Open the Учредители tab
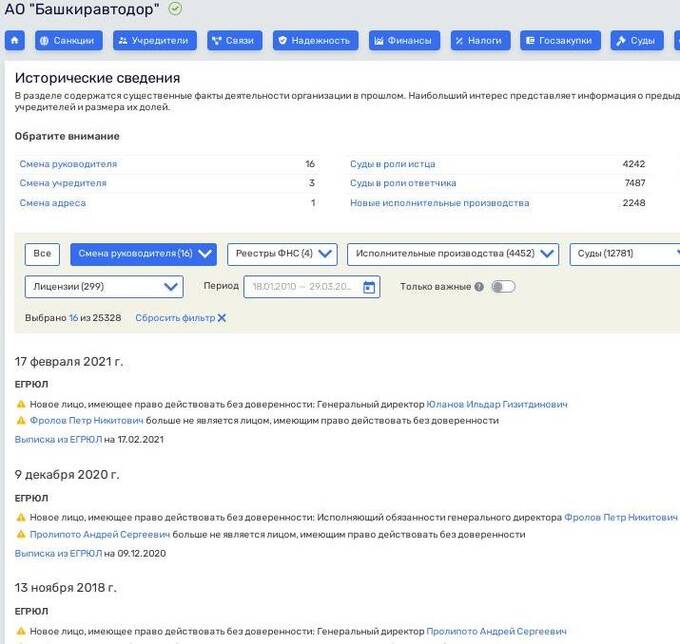This screenshot has width=680, height=644. click(x=155, y=40)
